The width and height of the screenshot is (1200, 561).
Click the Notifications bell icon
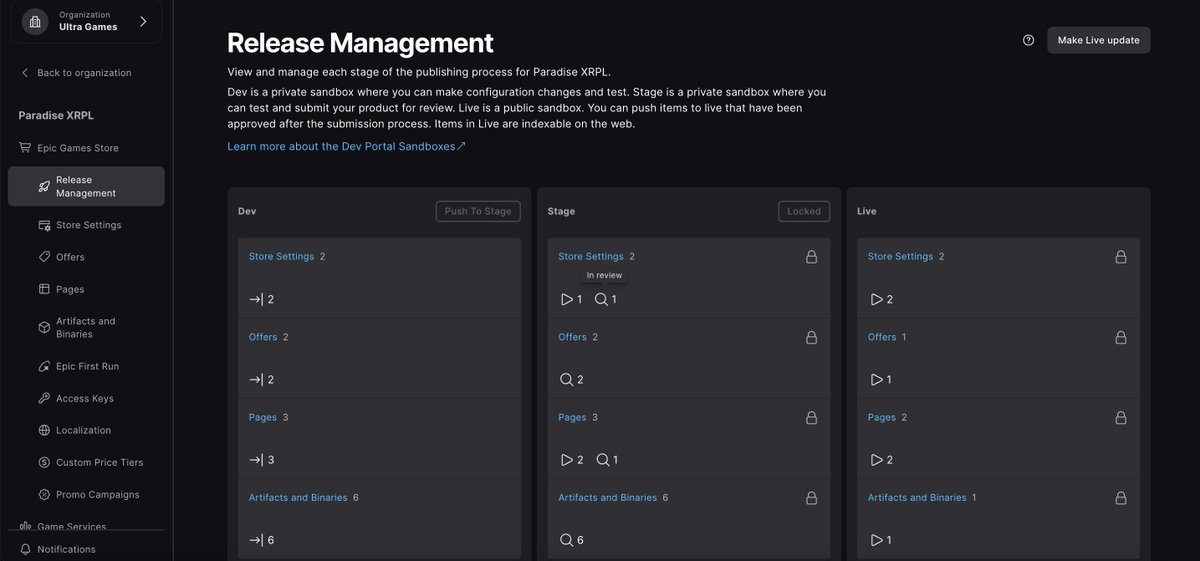pyautogui.click(x=24, y=549)
